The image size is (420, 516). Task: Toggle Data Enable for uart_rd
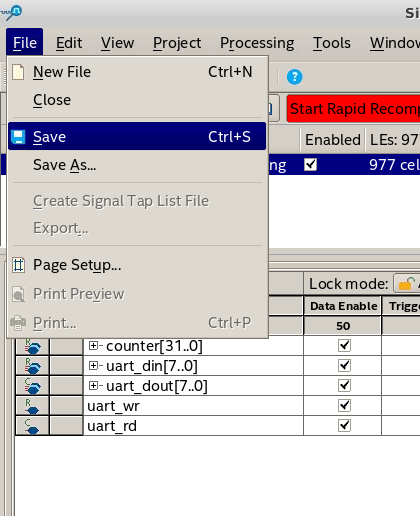pos(344,425)
